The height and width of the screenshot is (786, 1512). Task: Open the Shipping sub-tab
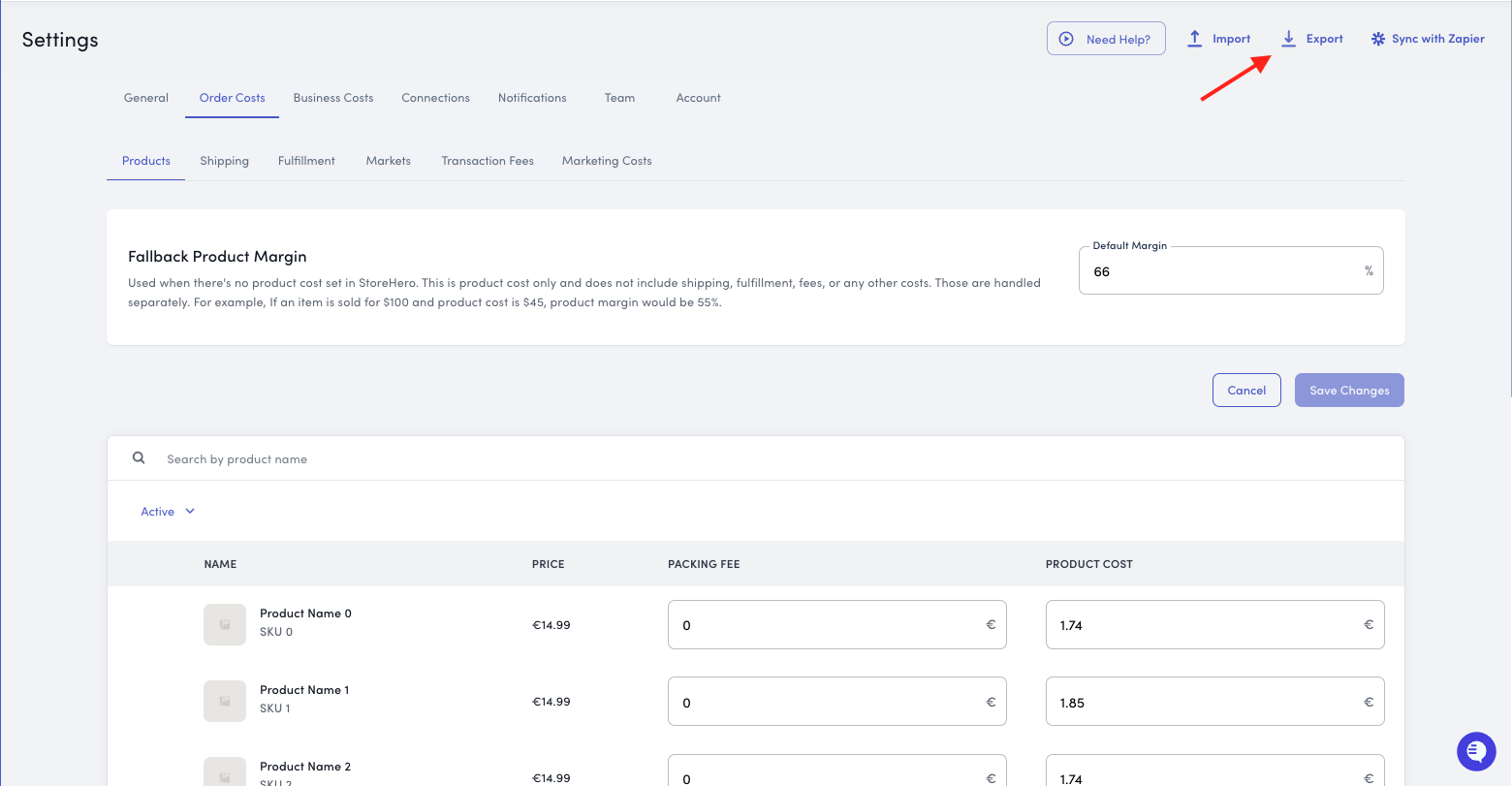point(224,161)
